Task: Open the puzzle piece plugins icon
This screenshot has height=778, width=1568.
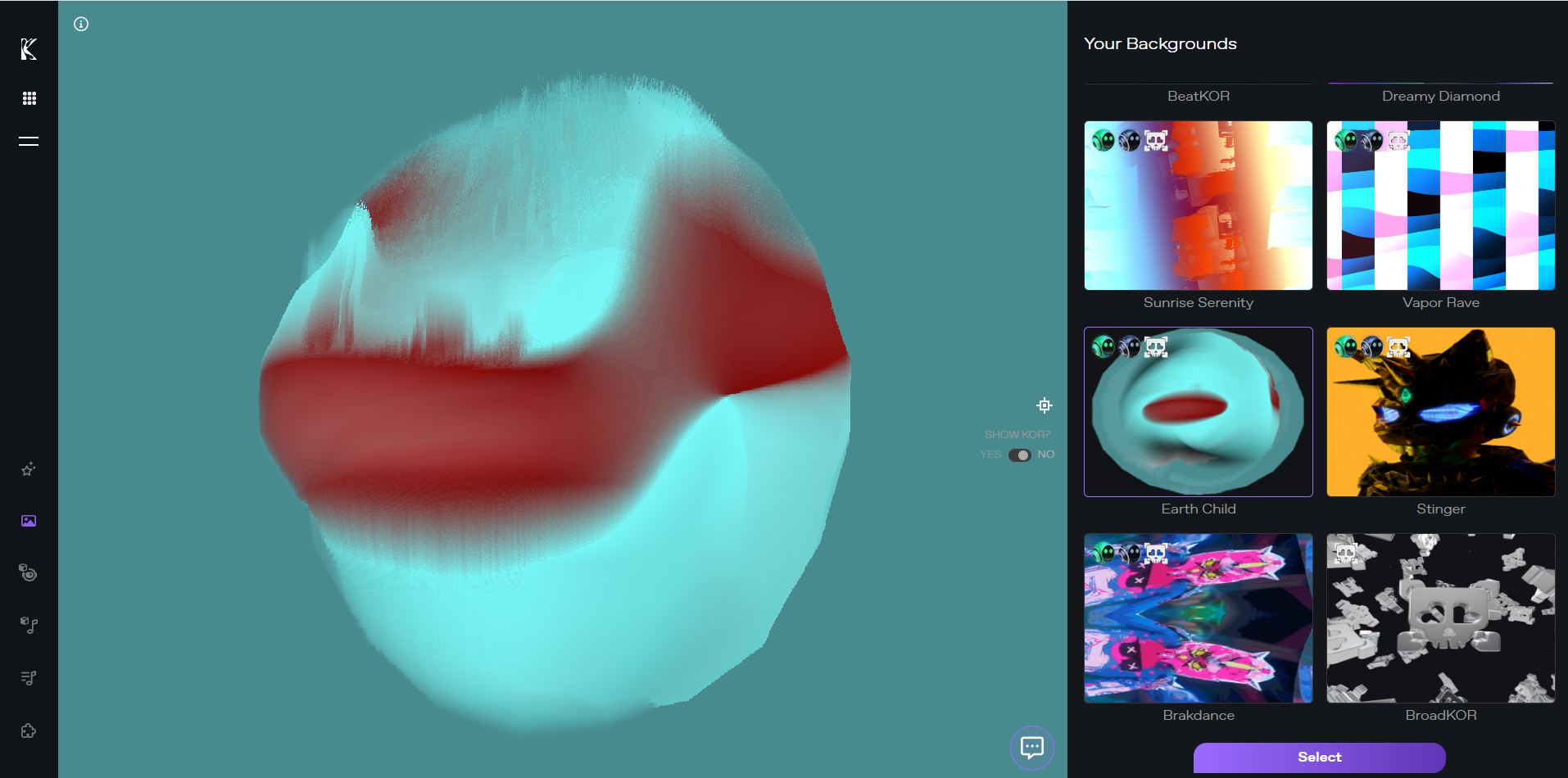Action: (x=29, y=731)
